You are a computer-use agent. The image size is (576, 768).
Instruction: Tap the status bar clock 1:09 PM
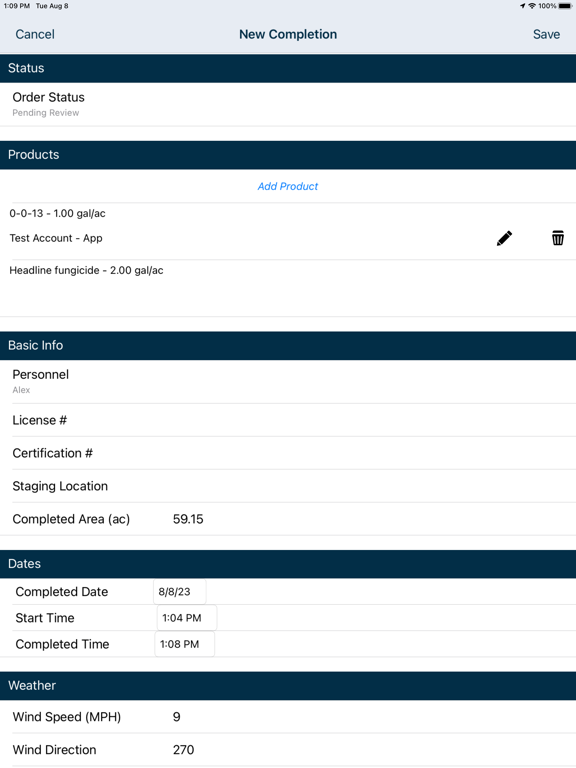click(x=17, y=6)
